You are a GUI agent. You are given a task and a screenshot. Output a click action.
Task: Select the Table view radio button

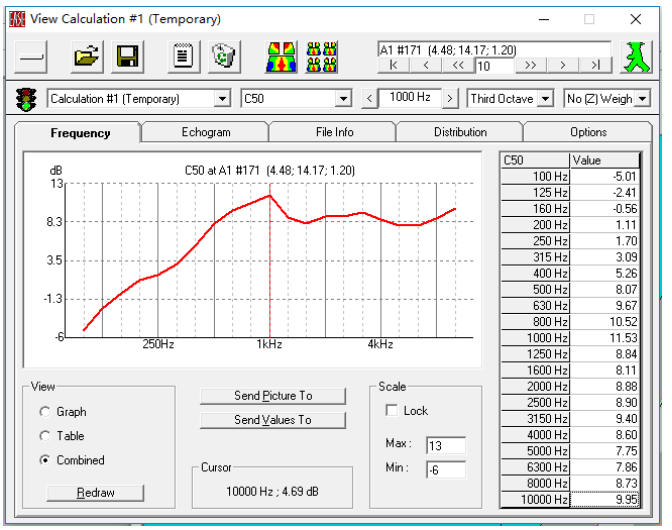click(45, 436)
